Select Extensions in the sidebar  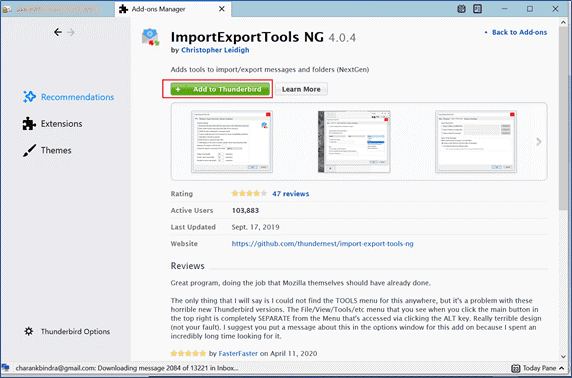point(53,124)
